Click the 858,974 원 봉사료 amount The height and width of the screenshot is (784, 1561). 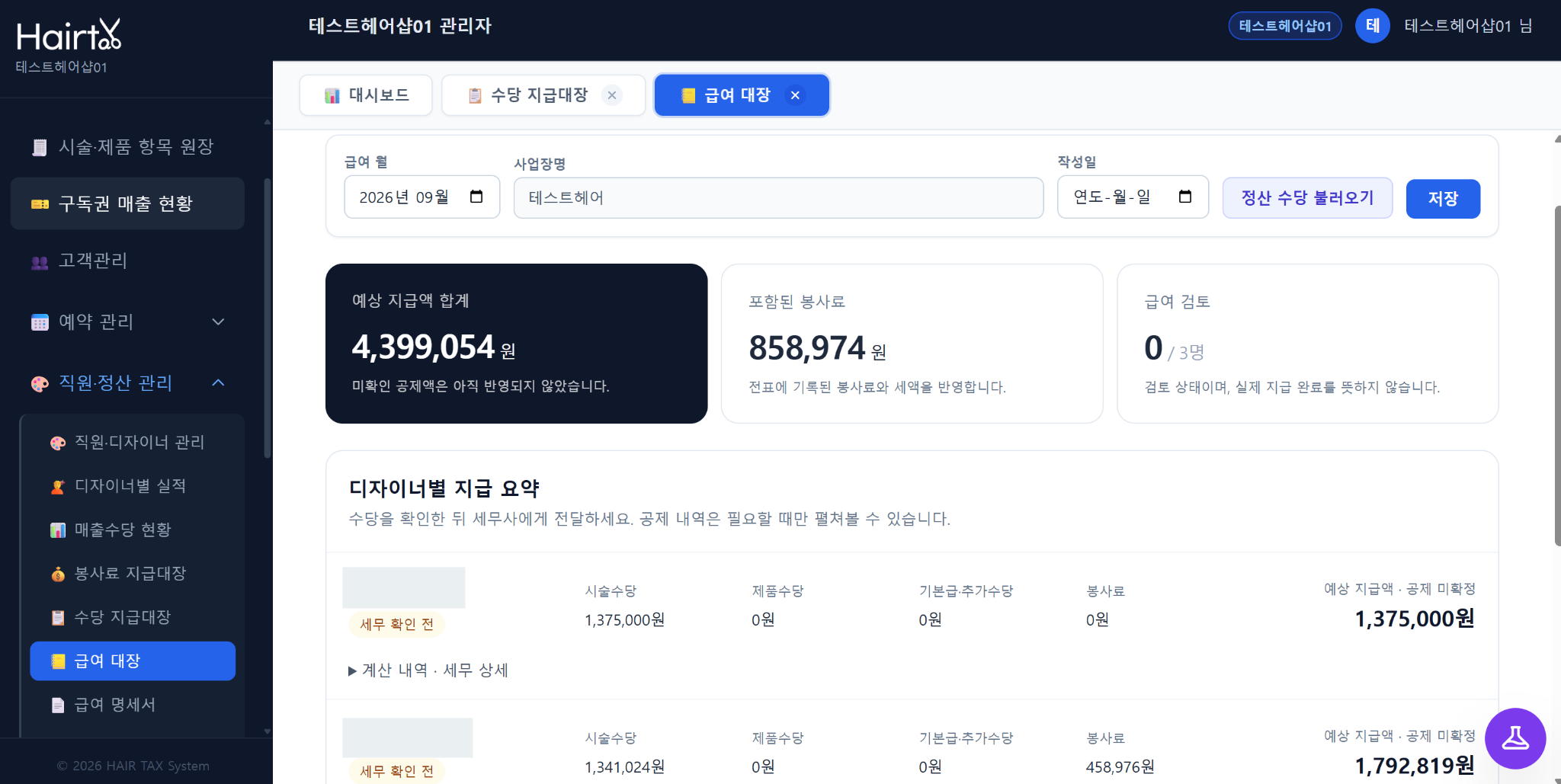(x=817, y=349)
